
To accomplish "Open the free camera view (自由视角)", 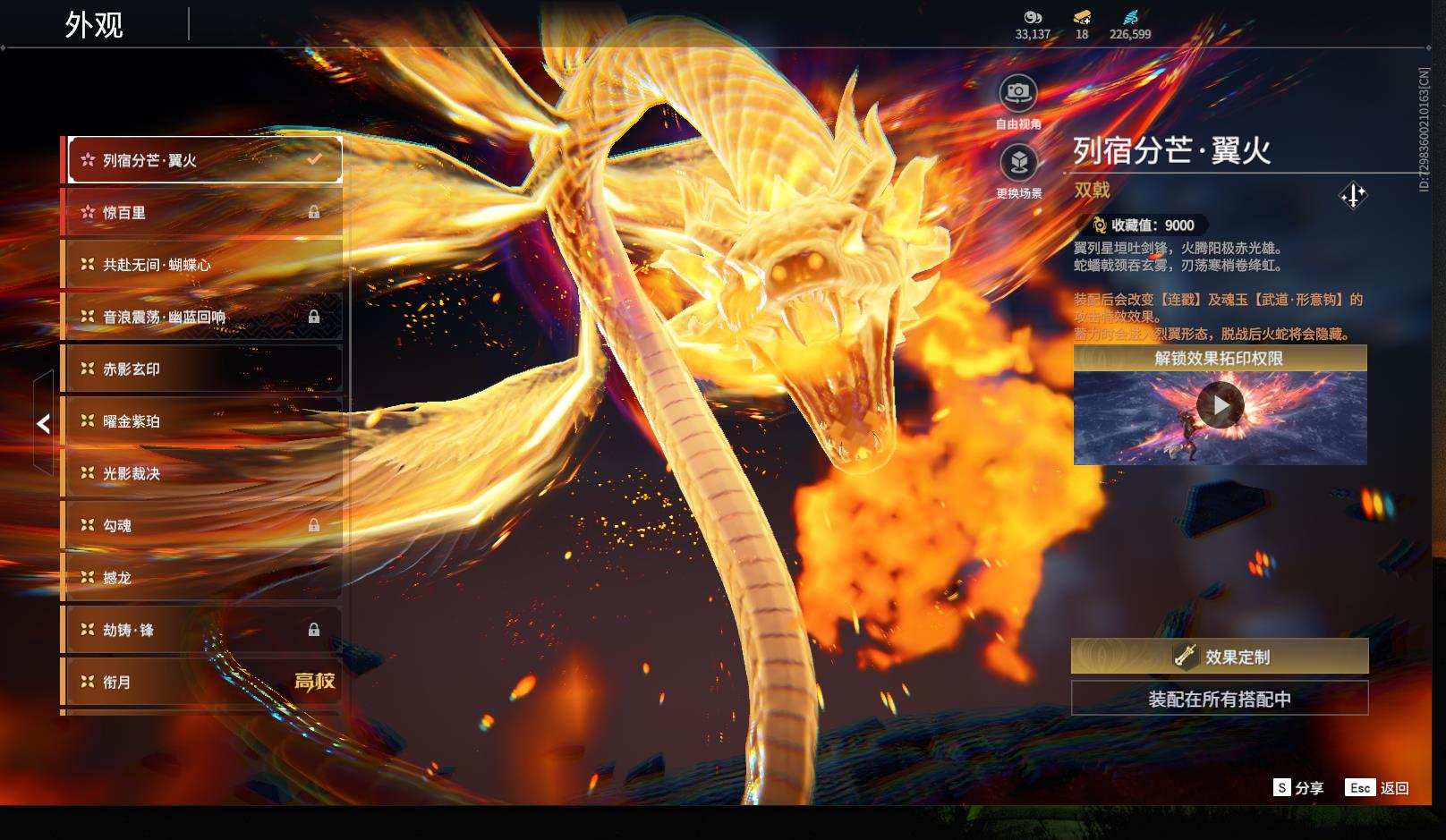I will coord(1017,92).
